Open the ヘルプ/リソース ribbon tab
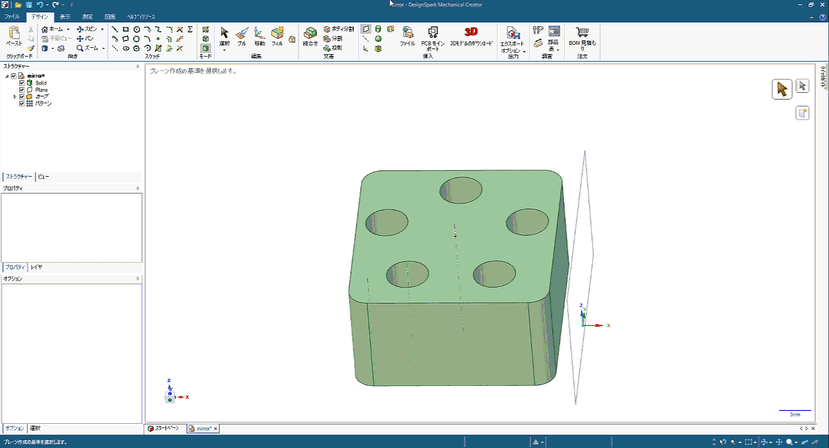The width and height of the screenshot is (829, 448). point(141,16)
